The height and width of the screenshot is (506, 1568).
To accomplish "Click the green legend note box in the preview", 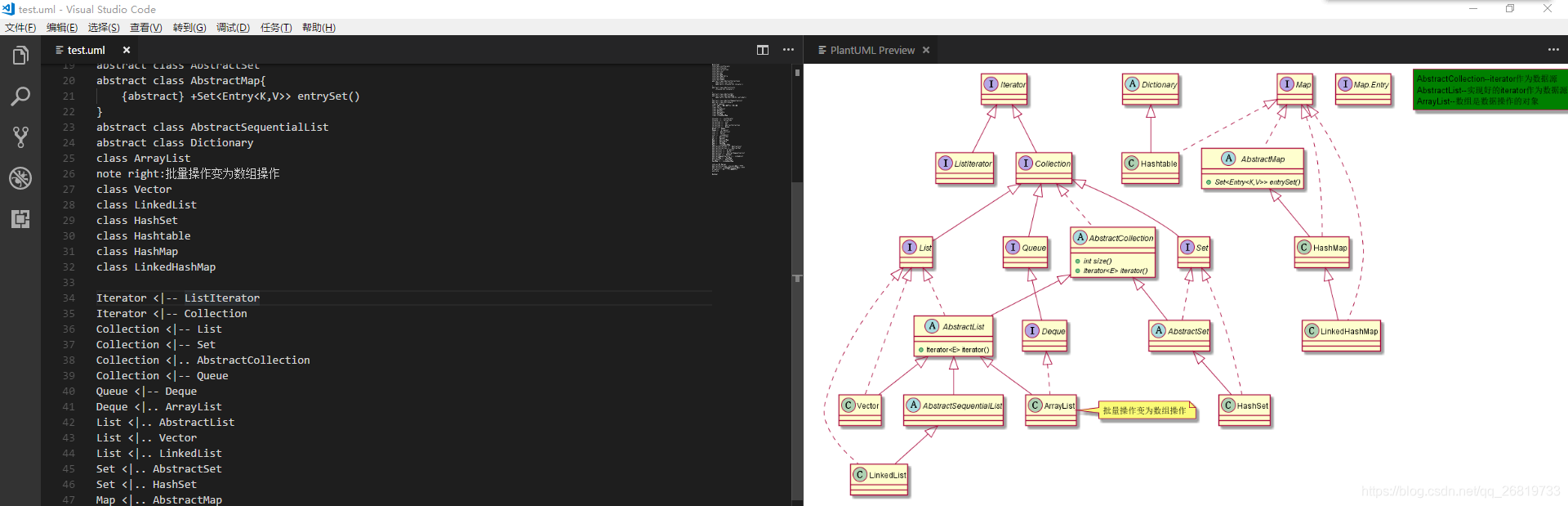I will tap(1490, 90).
